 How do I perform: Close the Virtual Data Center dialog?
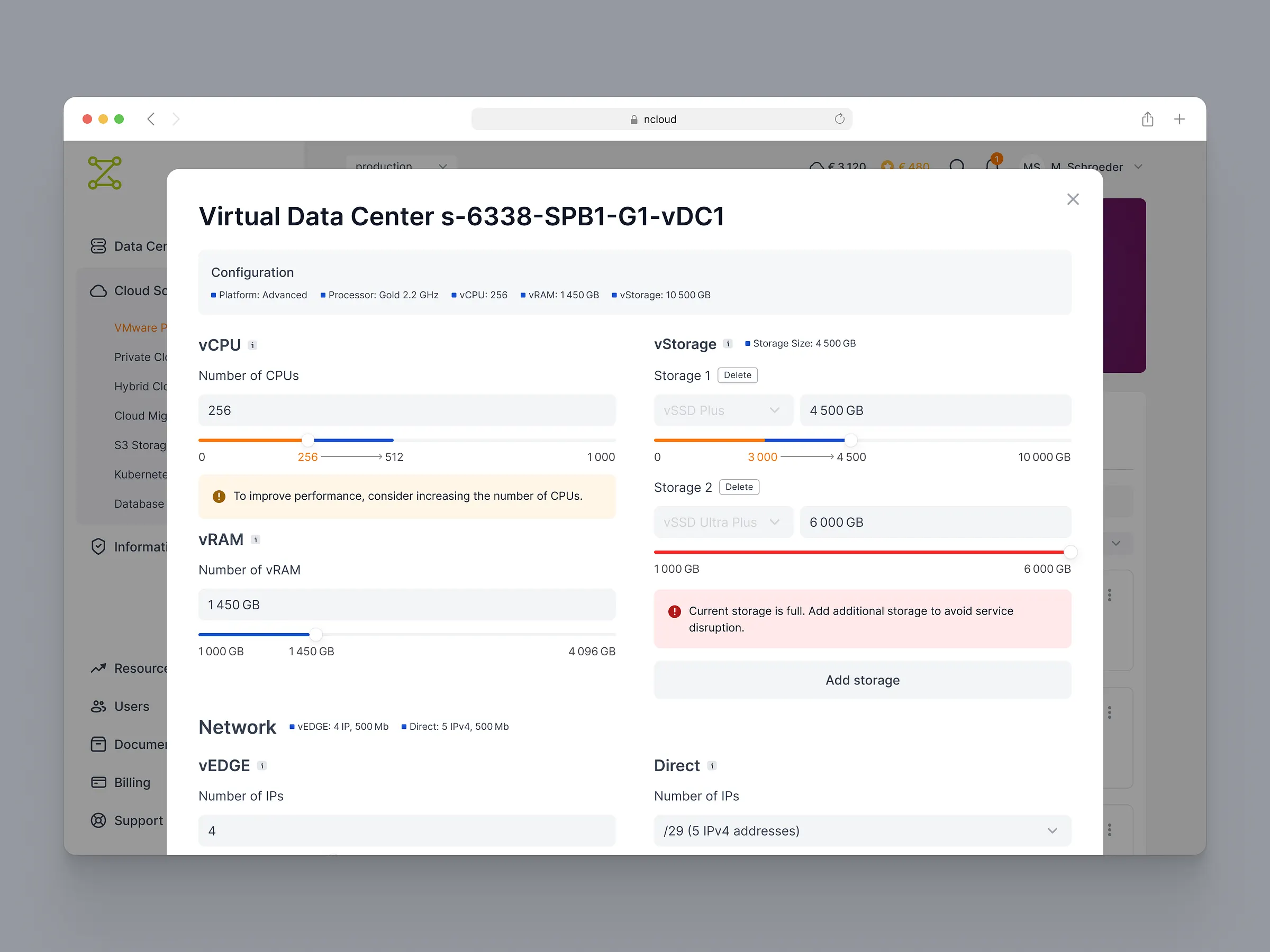pyautogui.click(x=1073, y=199)
